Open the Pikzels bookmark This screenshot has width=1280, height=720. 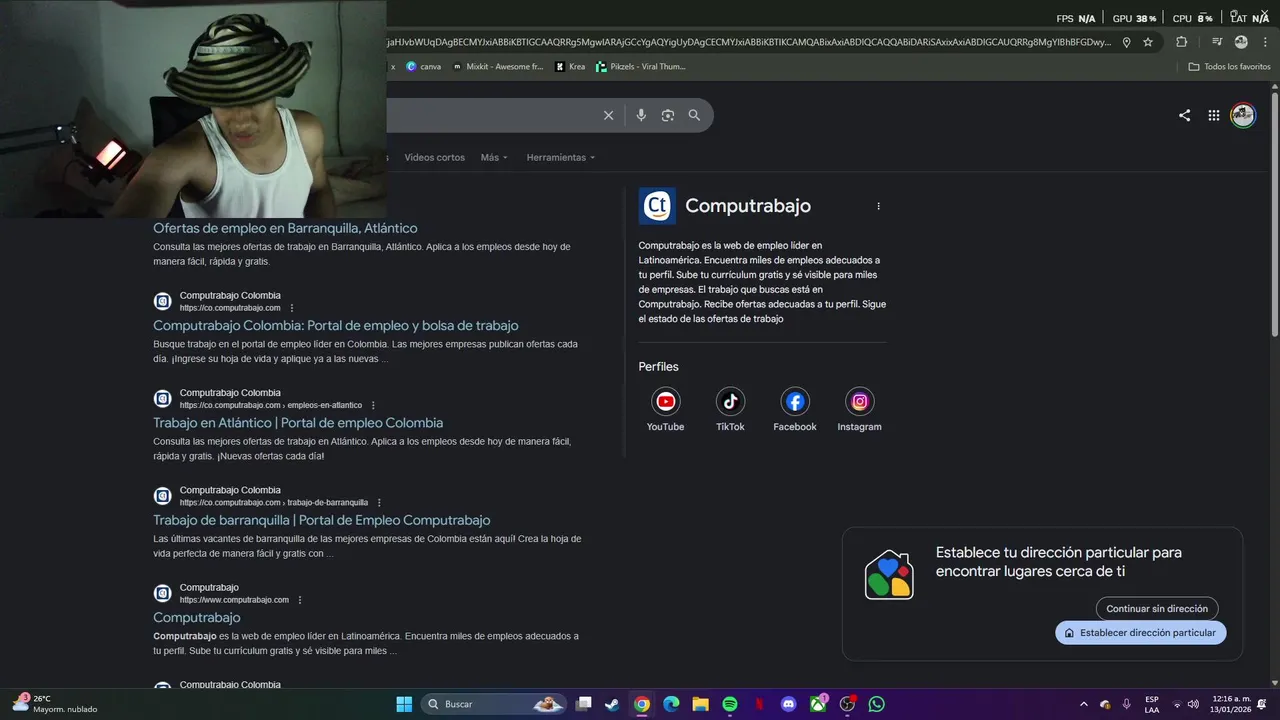point(640,67)
